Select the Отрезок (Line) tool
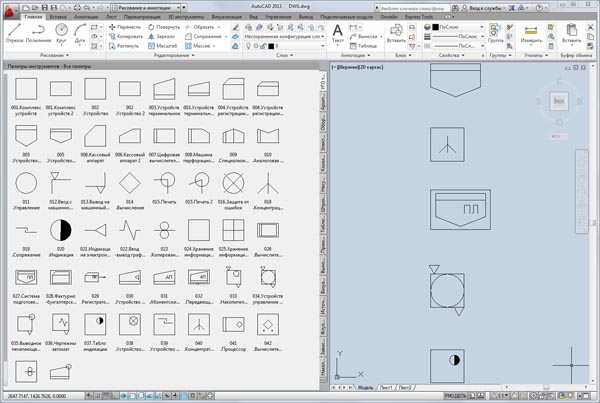Screen dimensions: 600x403 pyautogui.click(x=13, y=33)
